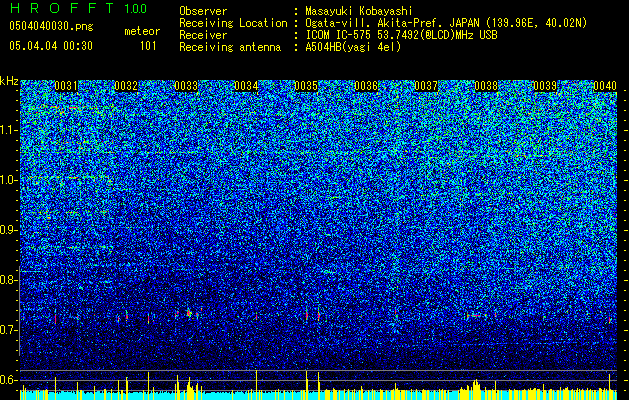Click the observer name Masayuki Kobayashi
629x400 pixels.
358,11
